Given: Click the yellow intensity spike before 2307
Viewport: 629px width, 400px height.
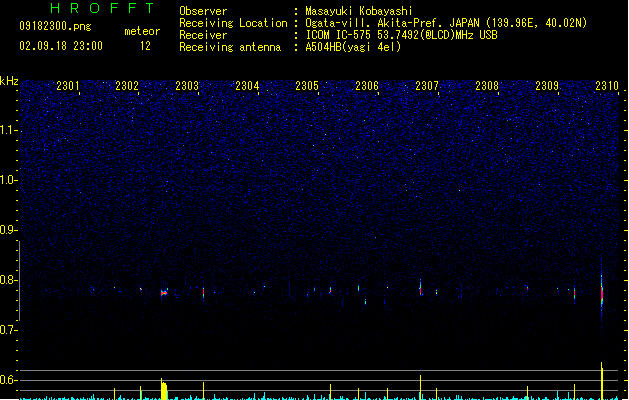Looking at the screenshot, I should 420,387.
